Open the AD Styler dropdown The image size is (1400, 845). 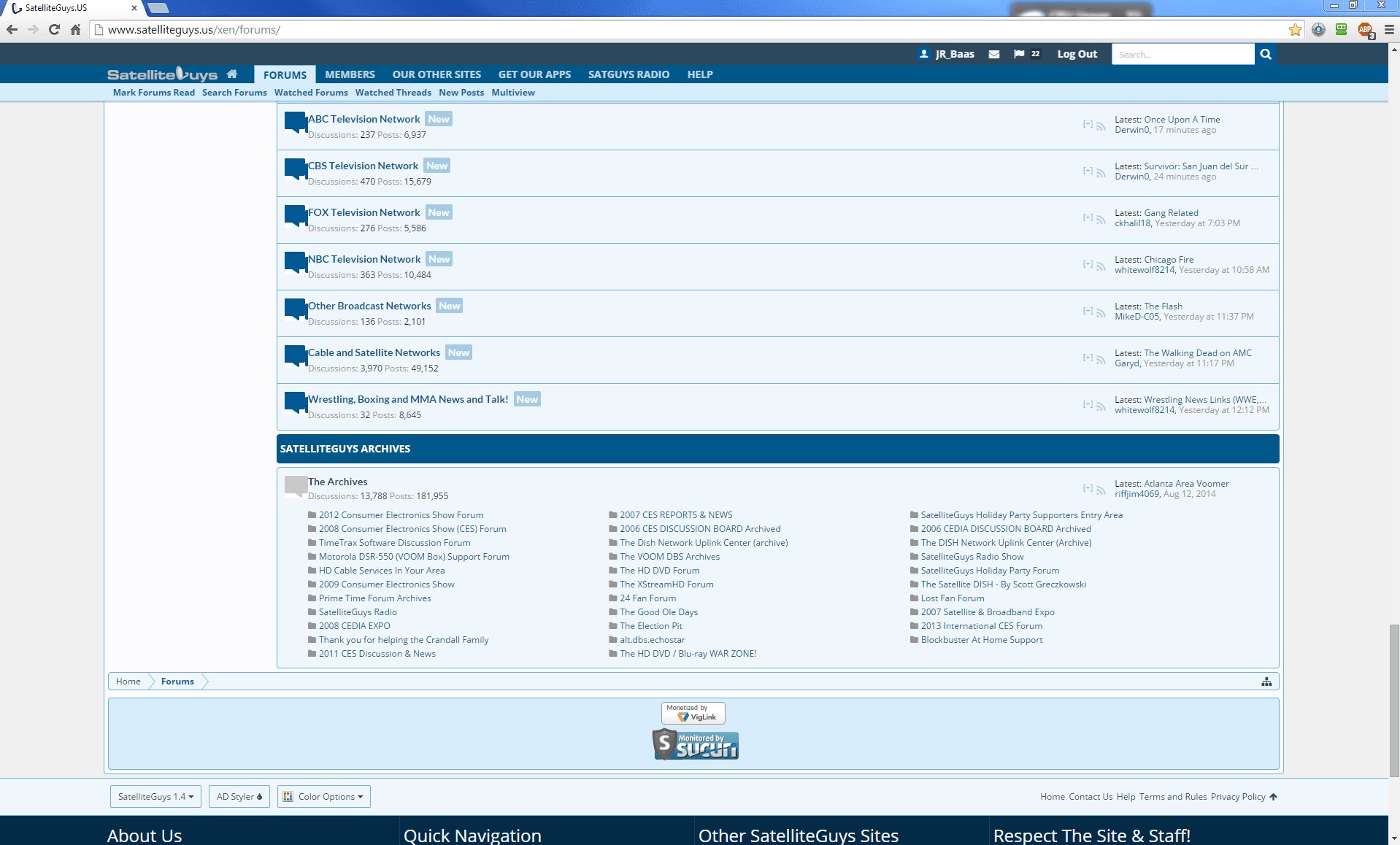click(239, 797)
